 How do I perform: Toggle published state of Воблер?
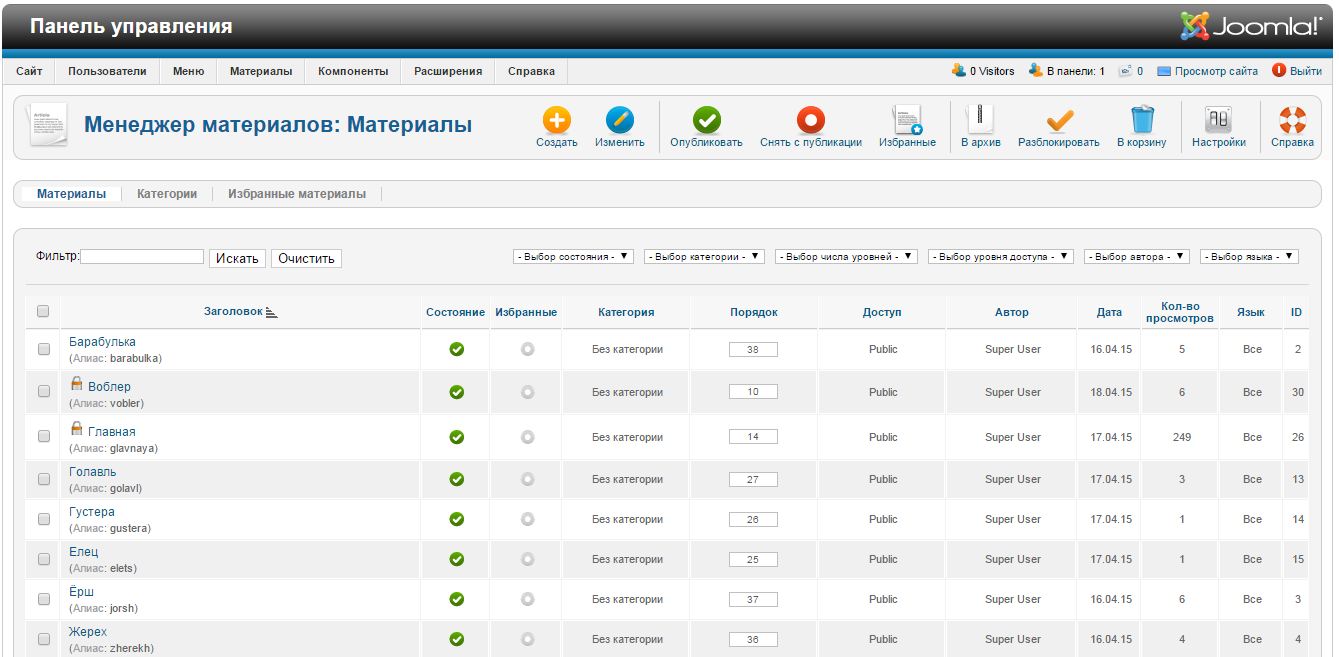[x=456, y=392]
